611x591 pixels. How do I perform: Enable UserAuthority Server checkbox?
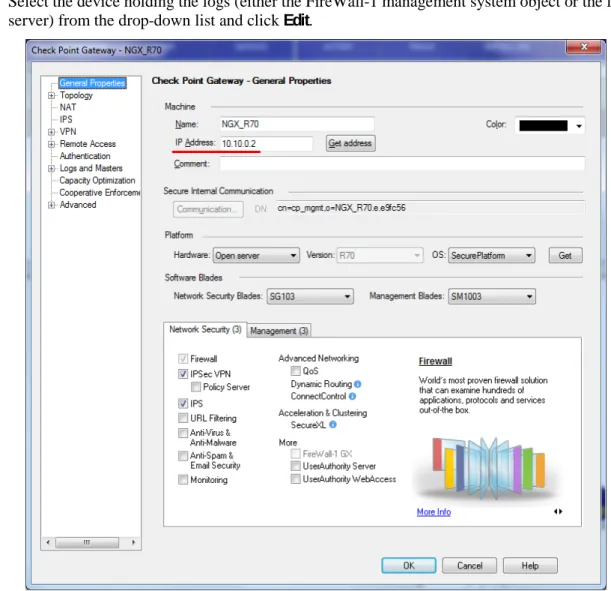point(296,466)
